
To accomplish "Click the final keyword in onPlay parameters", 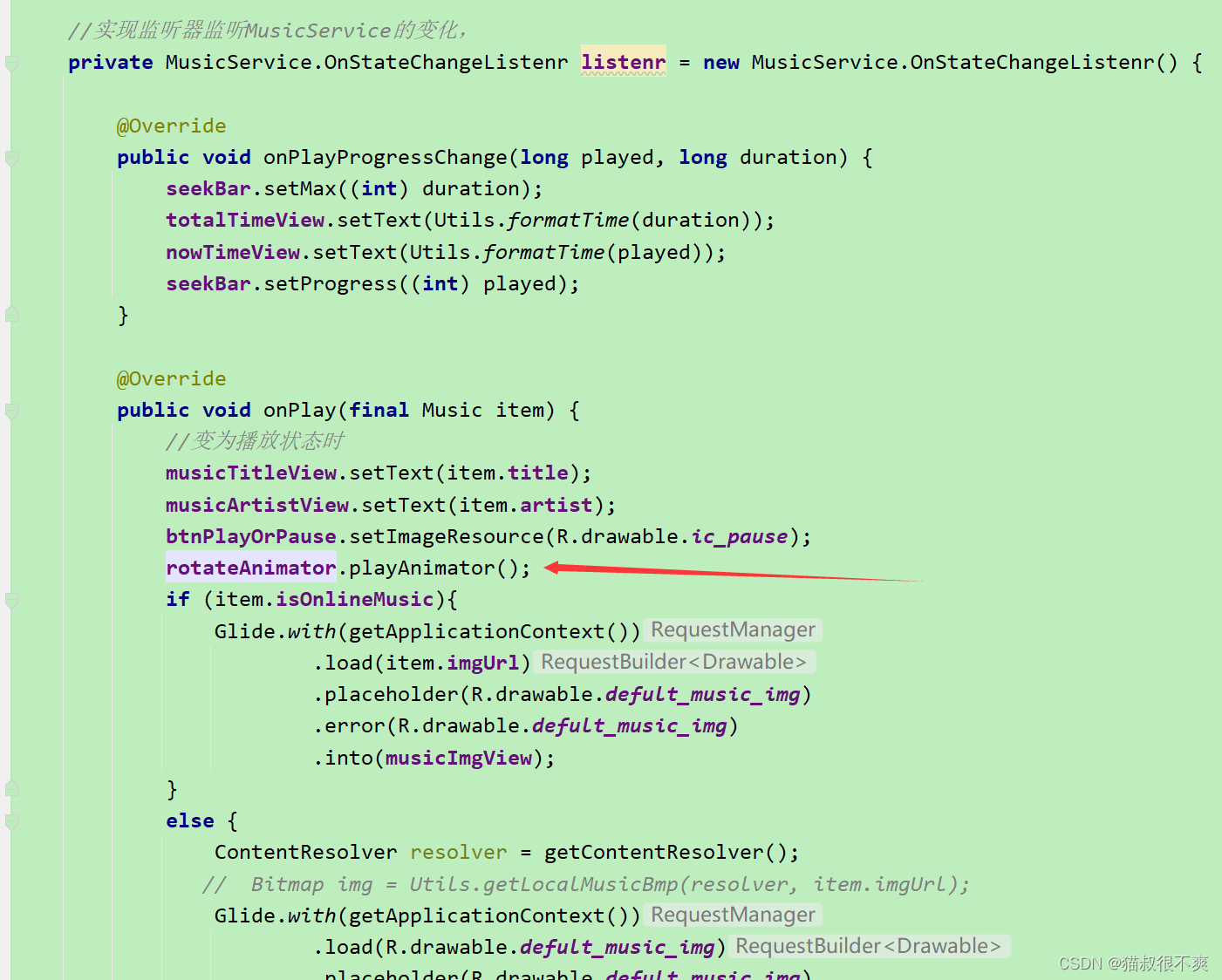I will 379,411.
